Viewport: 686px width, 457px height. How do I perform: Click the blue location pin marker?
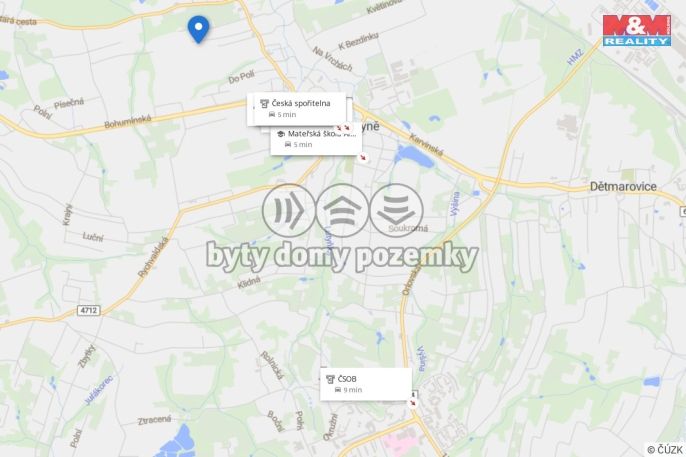click(198, 29)
